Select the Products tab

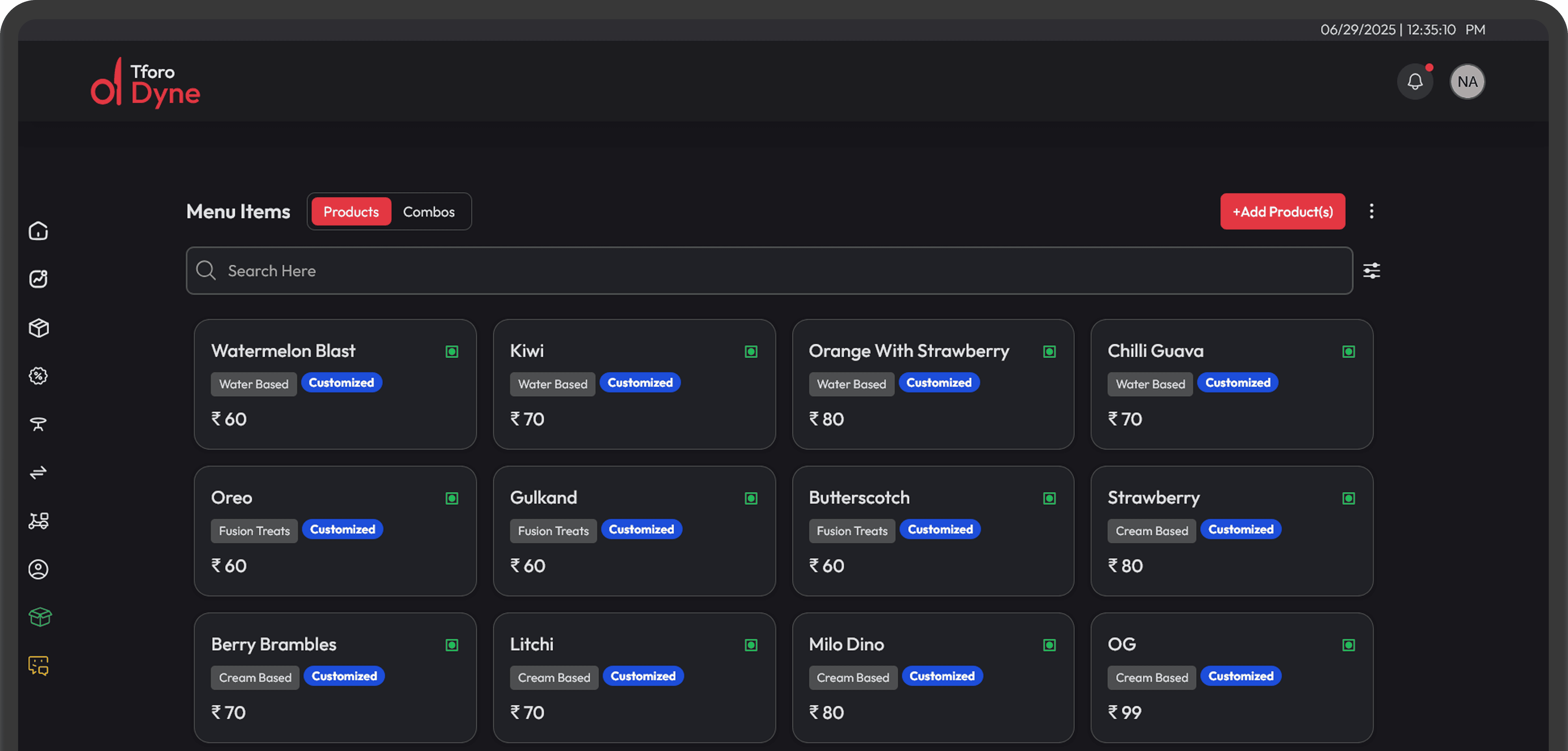[x=351, y=212]
